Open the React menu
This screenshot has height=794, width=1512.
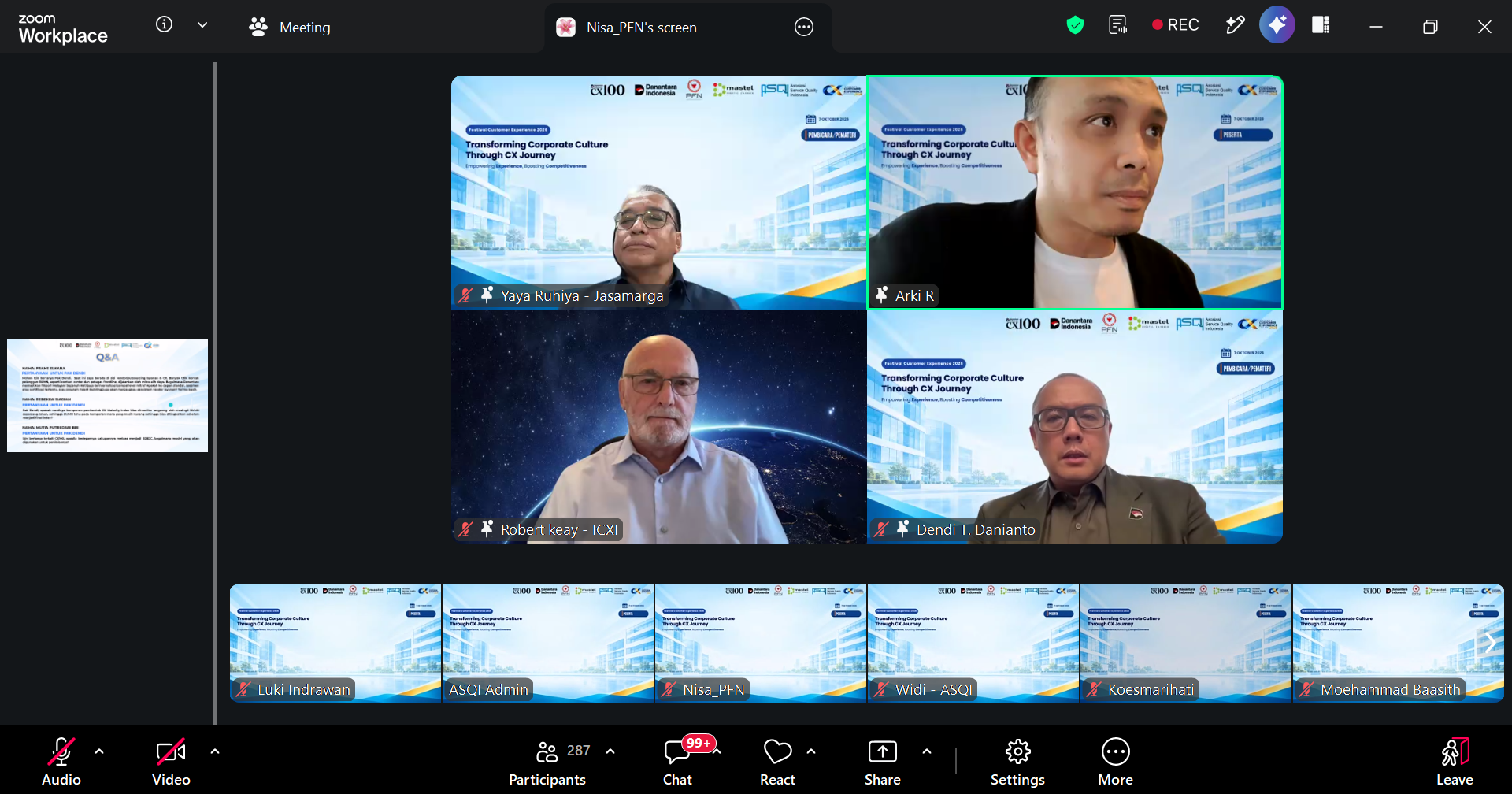777,761
